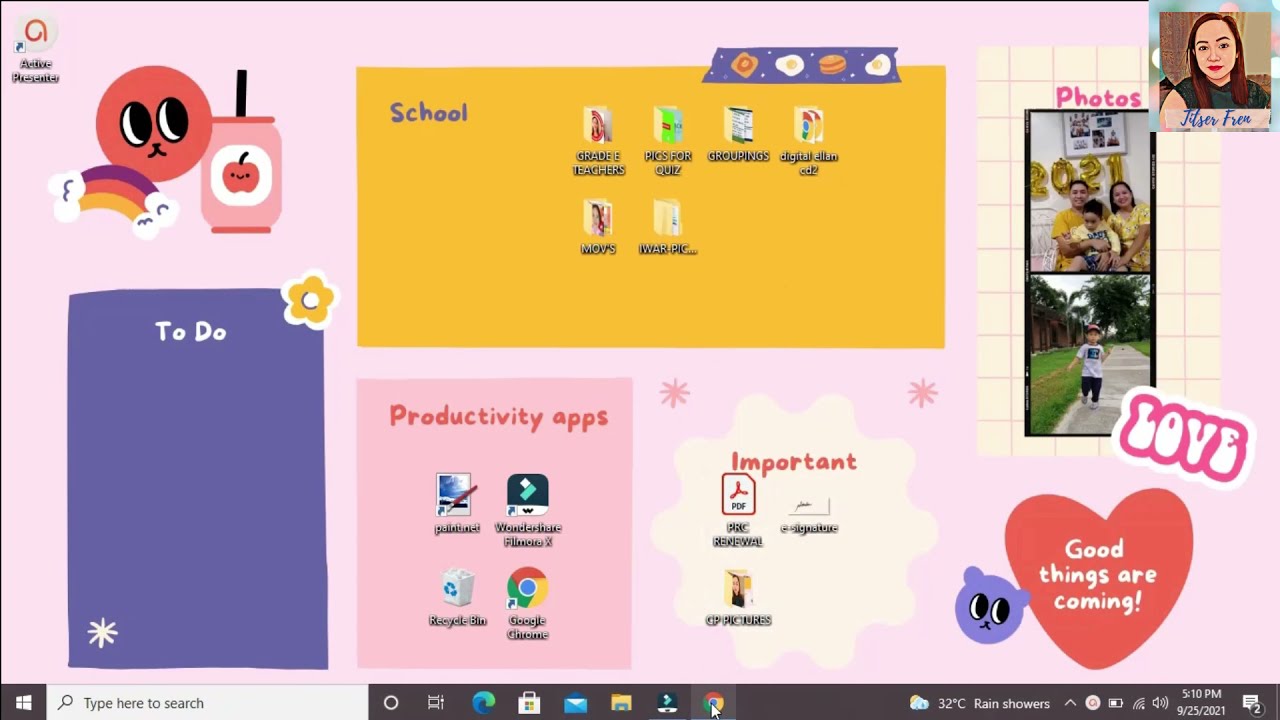
Task: Open the GP PICTURES folder
Action: click(x=738, y=597)
